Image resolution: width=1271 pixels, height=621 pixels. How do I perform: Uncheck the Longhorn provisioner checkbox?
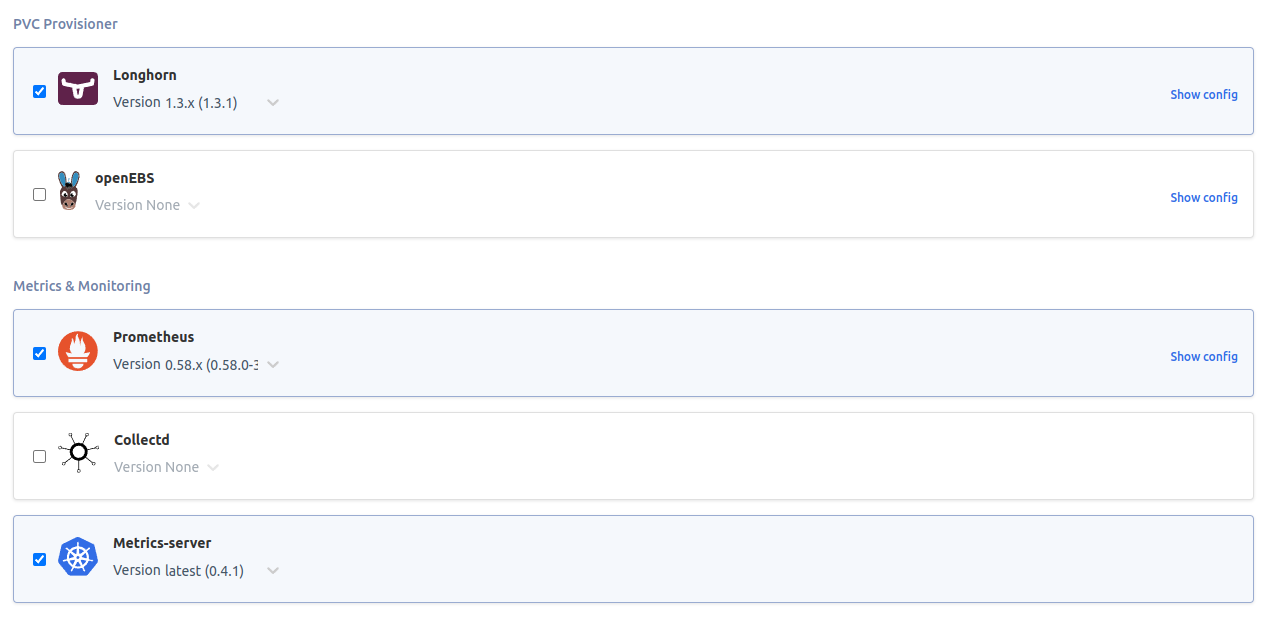coord(39,91)
